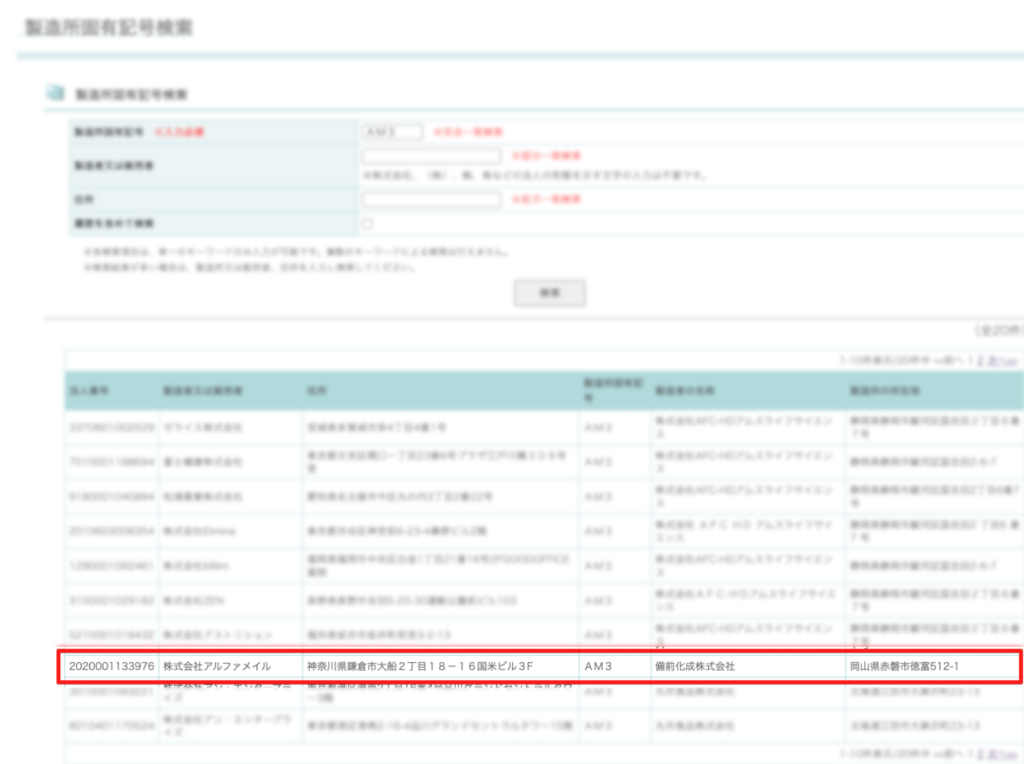Focus the manufacturer or seller name input field
Viewport: 1024px width, 764px height.
432,156
